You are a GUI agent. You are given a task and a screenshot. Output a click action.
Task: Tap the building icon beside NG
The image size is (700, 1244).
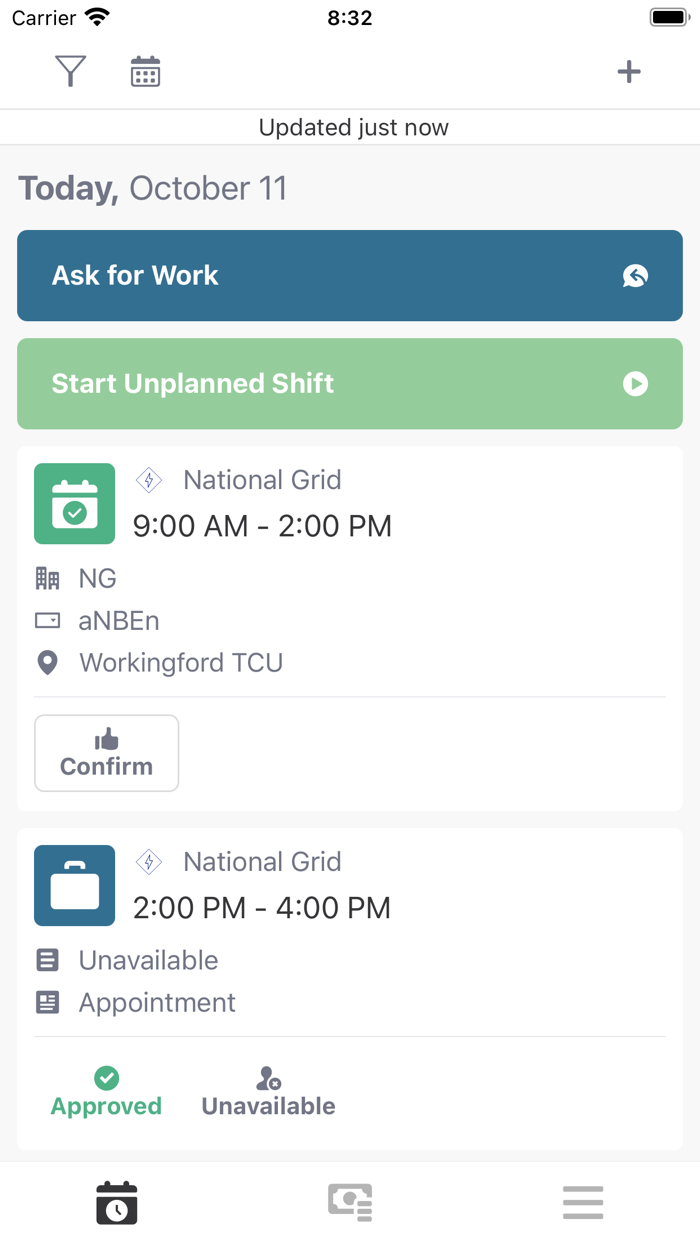[47, 578]
